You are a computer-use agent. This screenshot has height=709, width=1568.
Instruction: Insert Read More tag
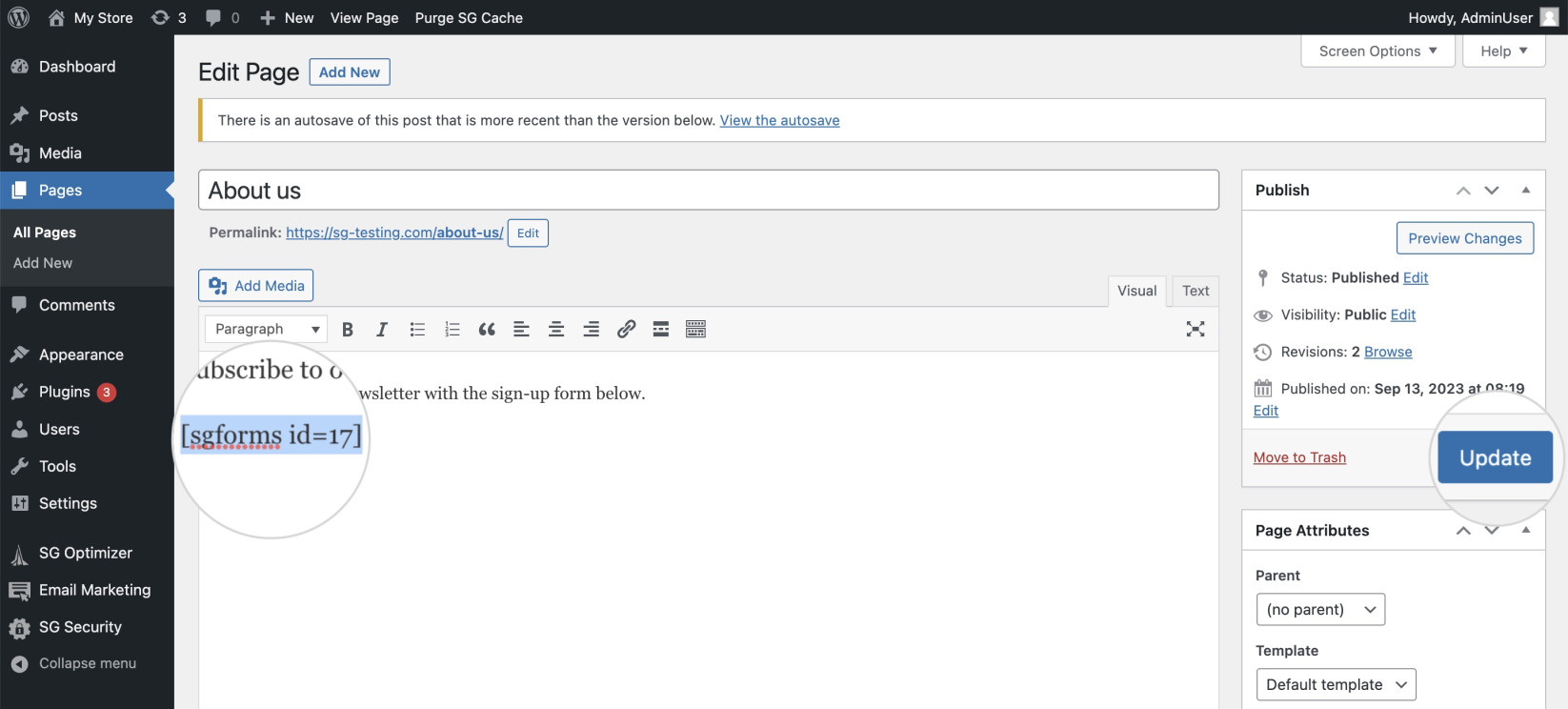click(x=660, y=329)
